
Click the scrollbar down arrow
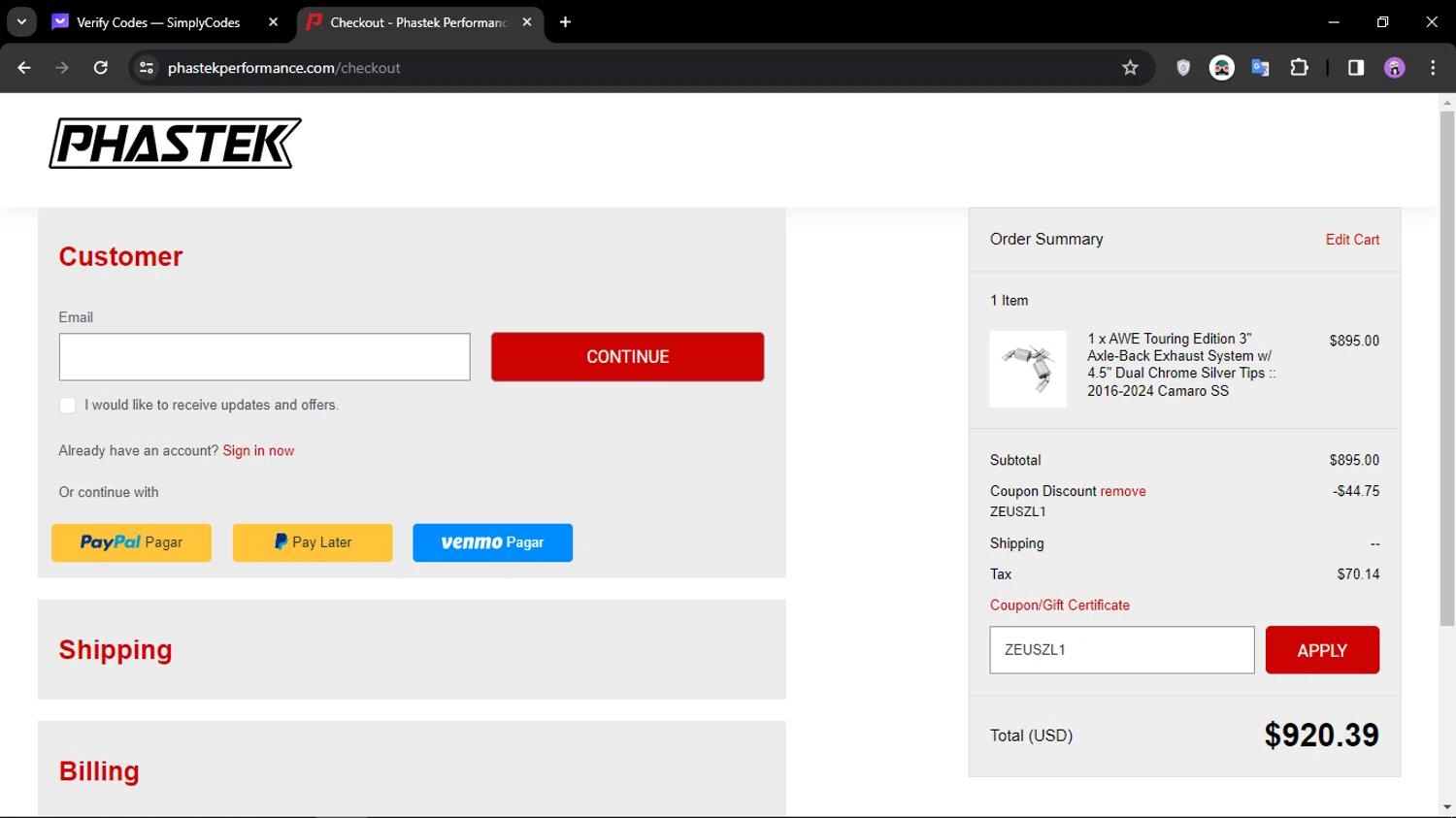point(1447,807)
